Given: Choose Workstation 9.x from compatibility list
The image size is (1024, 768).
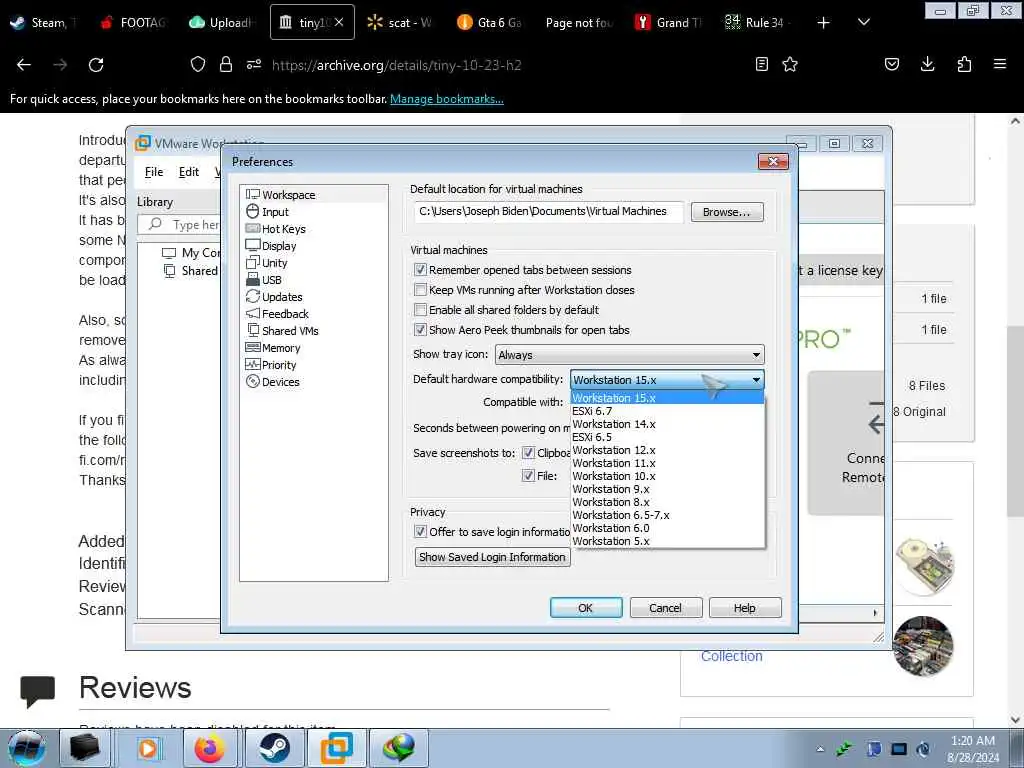Looking at the screenshot, I should 667,489.
